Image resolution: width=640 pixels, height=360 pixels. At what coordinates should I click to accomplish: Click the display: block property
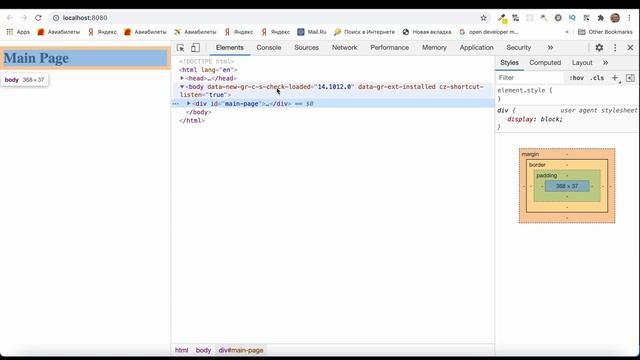tap(535, 119)
